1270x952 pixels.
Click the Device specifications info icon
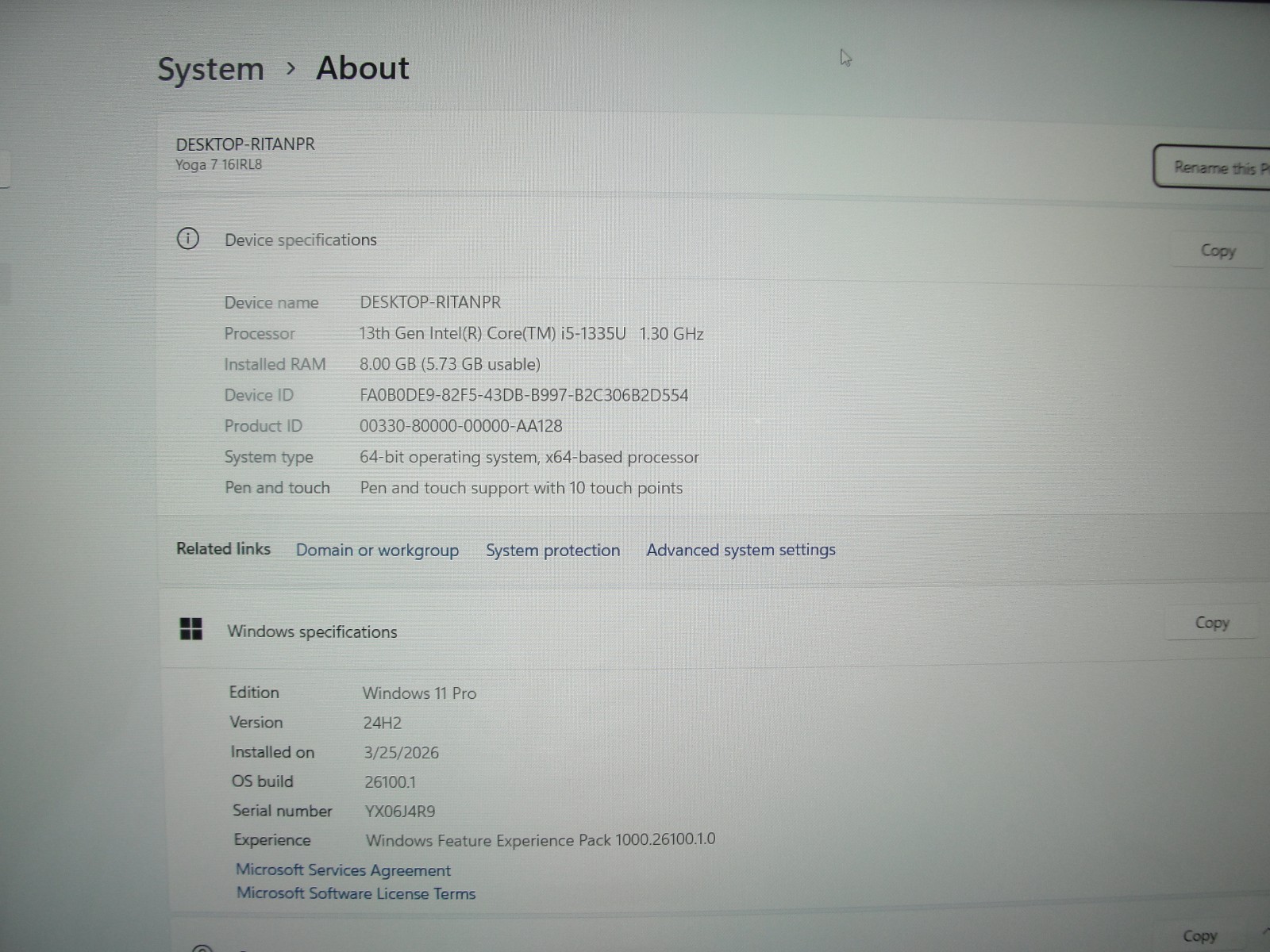tap(188, 239)
